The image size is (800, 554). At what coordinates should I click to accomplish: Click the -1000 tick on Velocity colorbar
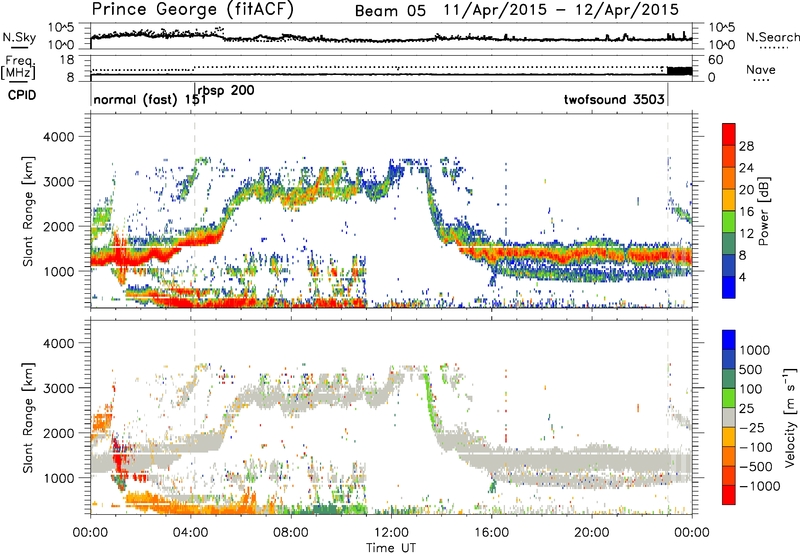[x=759, y=486]
